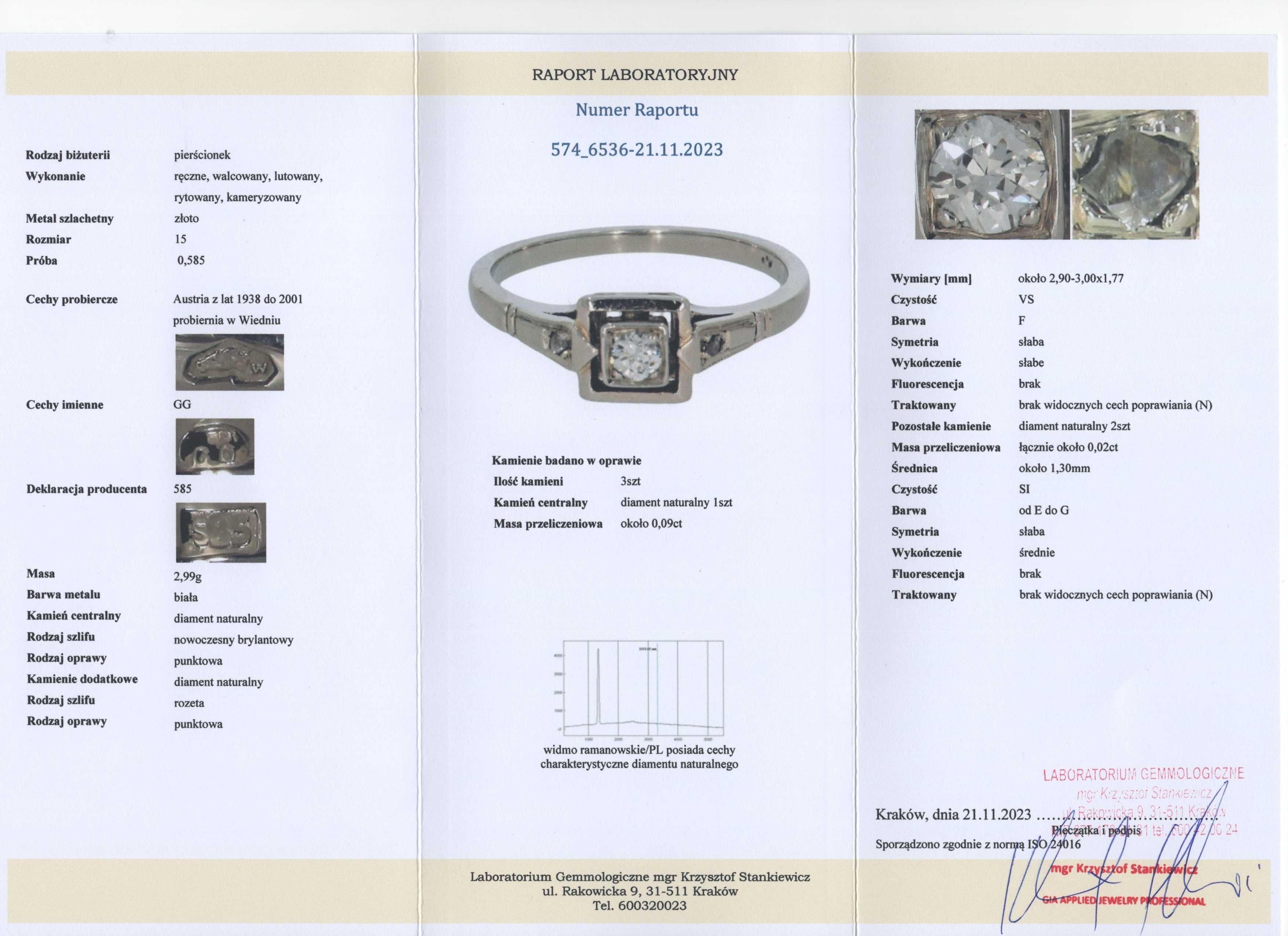The width and height of the screenshot is (1288, 936).
Task: Click the label Cechy imienne
Action: coord(64,404)
